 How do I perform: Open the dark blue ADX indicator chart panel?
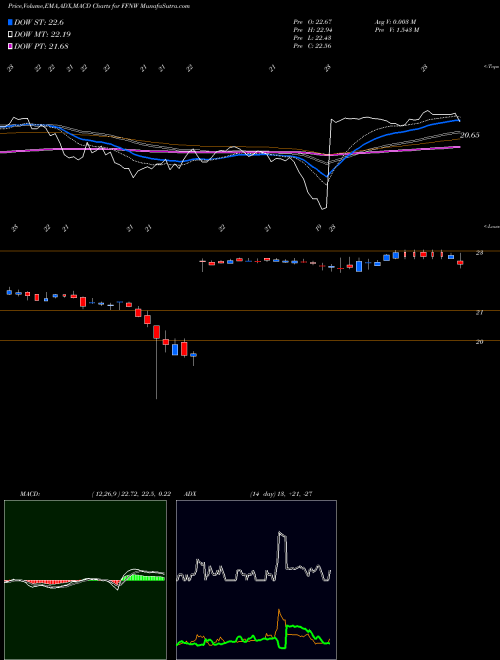point(256,580)
